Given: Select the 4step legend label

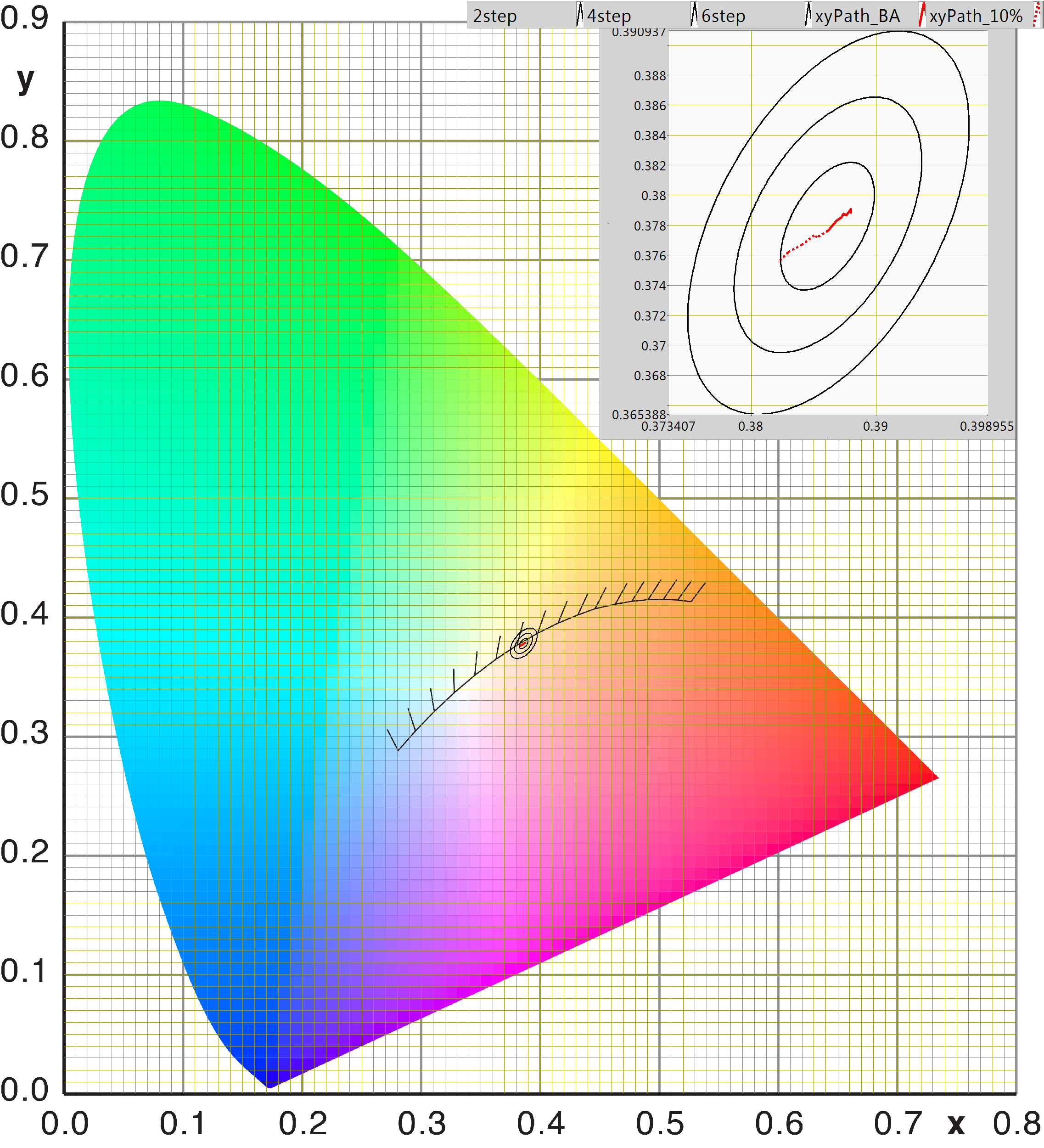Looking at the screenshot, I should point(608,16).
